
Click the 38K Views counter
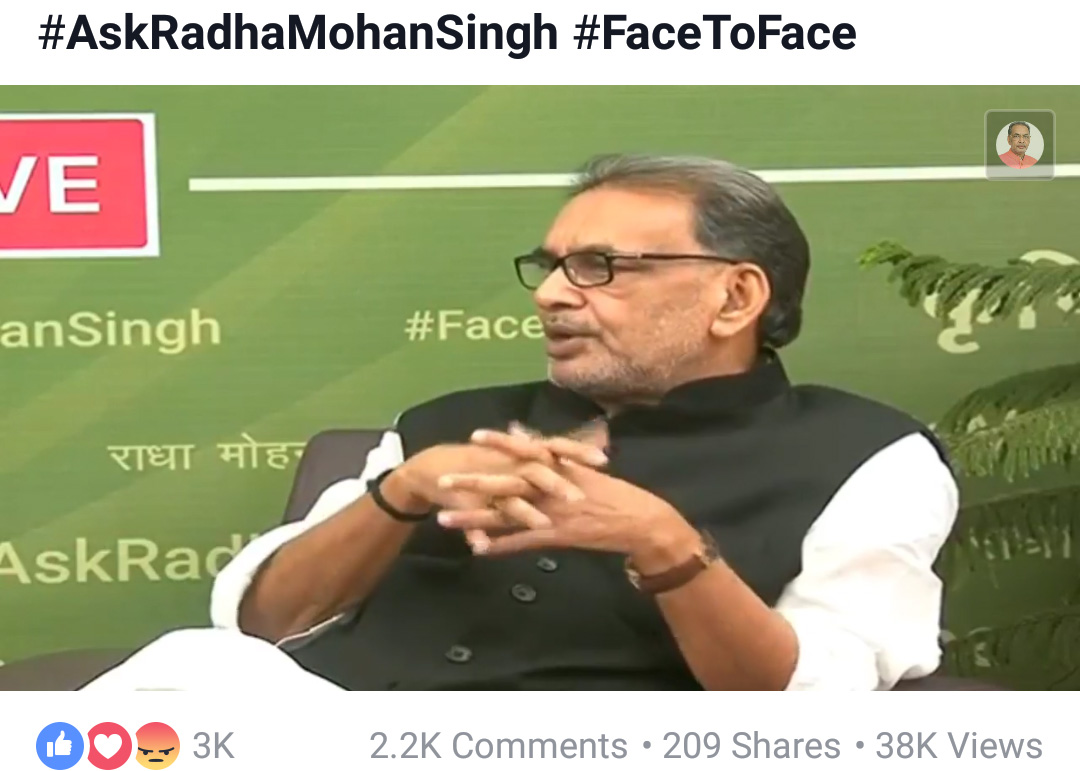pos(959,746)
